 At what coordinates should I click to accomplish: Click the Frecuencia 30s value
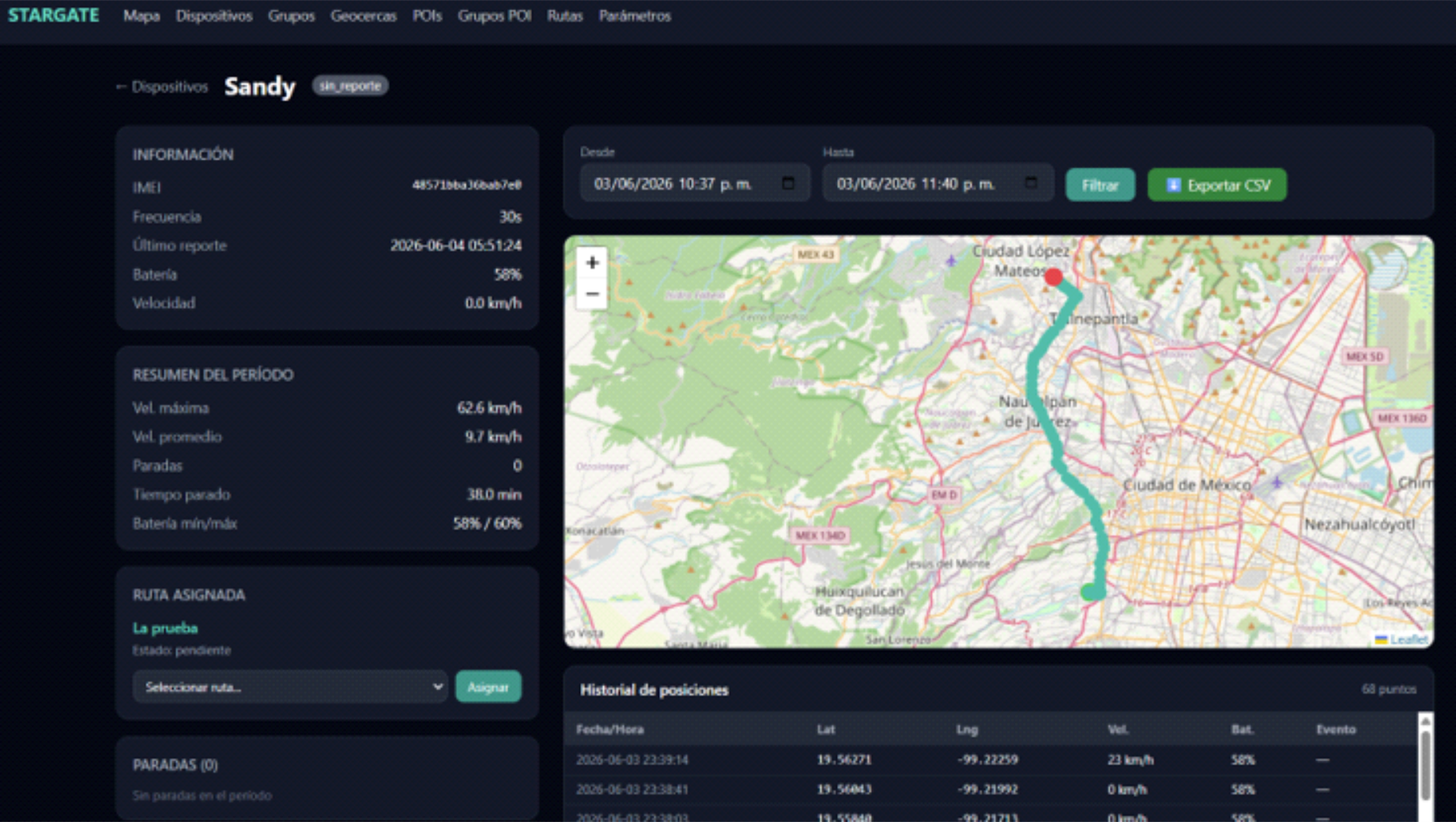tap(510, 217)
